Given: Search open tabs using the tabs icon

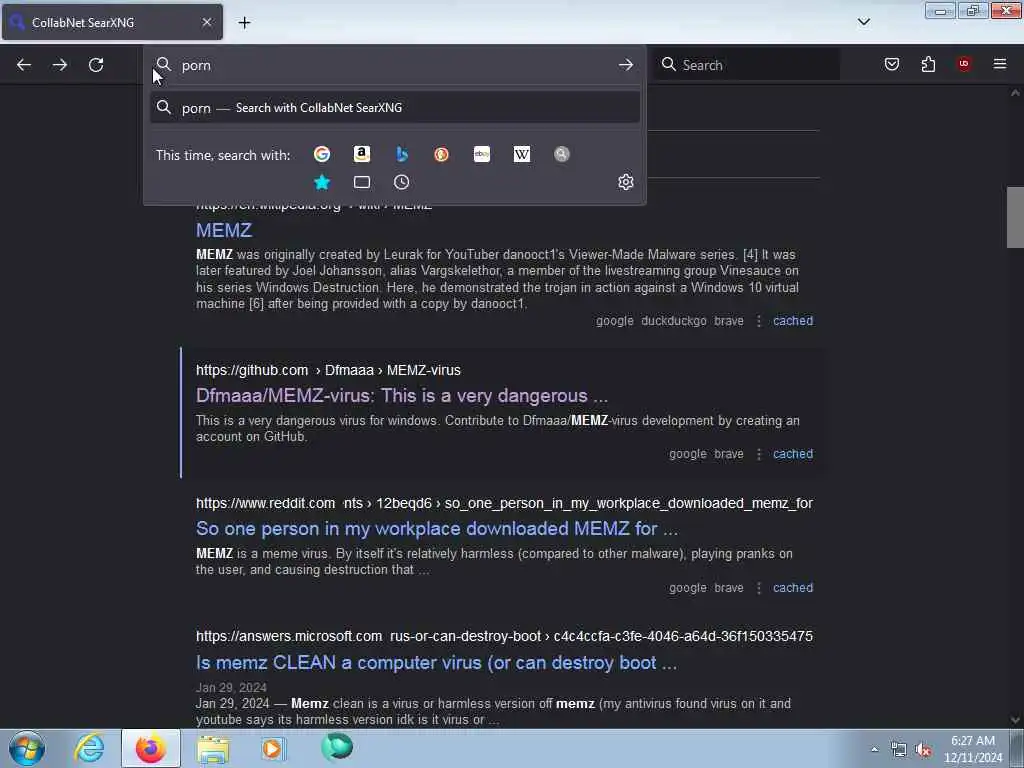Looking at the screenshot, I should pos(362,182).
